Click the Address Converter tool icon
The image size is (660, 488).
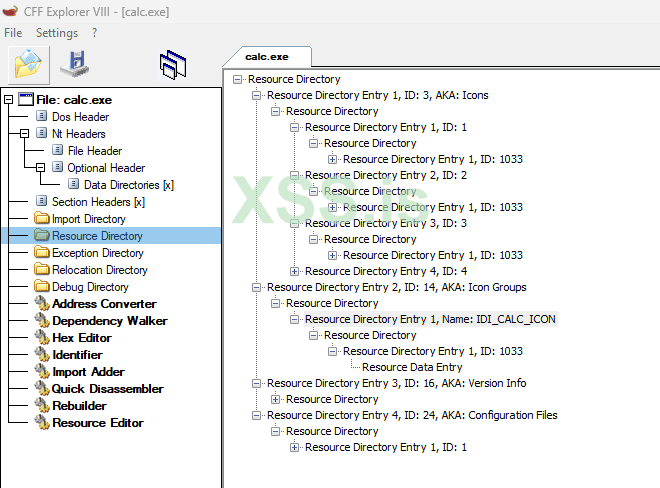42,304
